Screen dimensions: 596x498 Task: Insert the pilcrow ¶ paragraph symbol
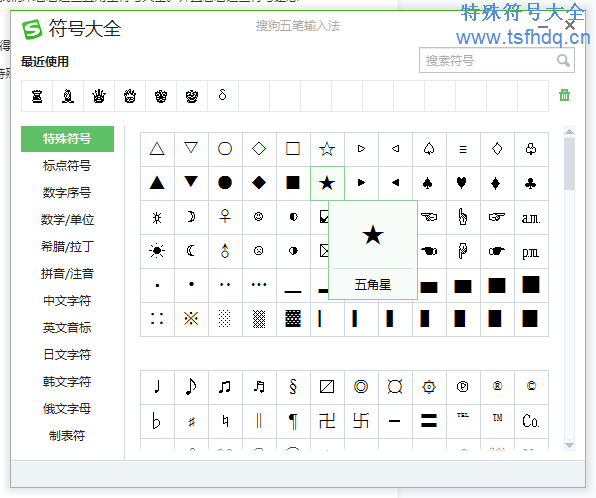293,421
